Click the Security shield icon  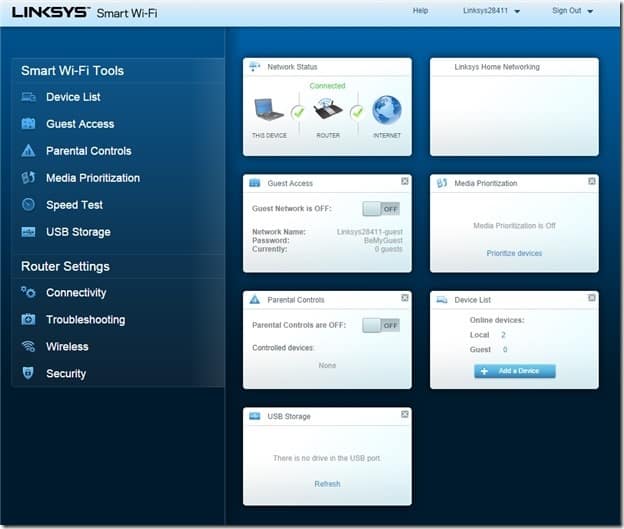pyautogui.click(x=28, y=373)
